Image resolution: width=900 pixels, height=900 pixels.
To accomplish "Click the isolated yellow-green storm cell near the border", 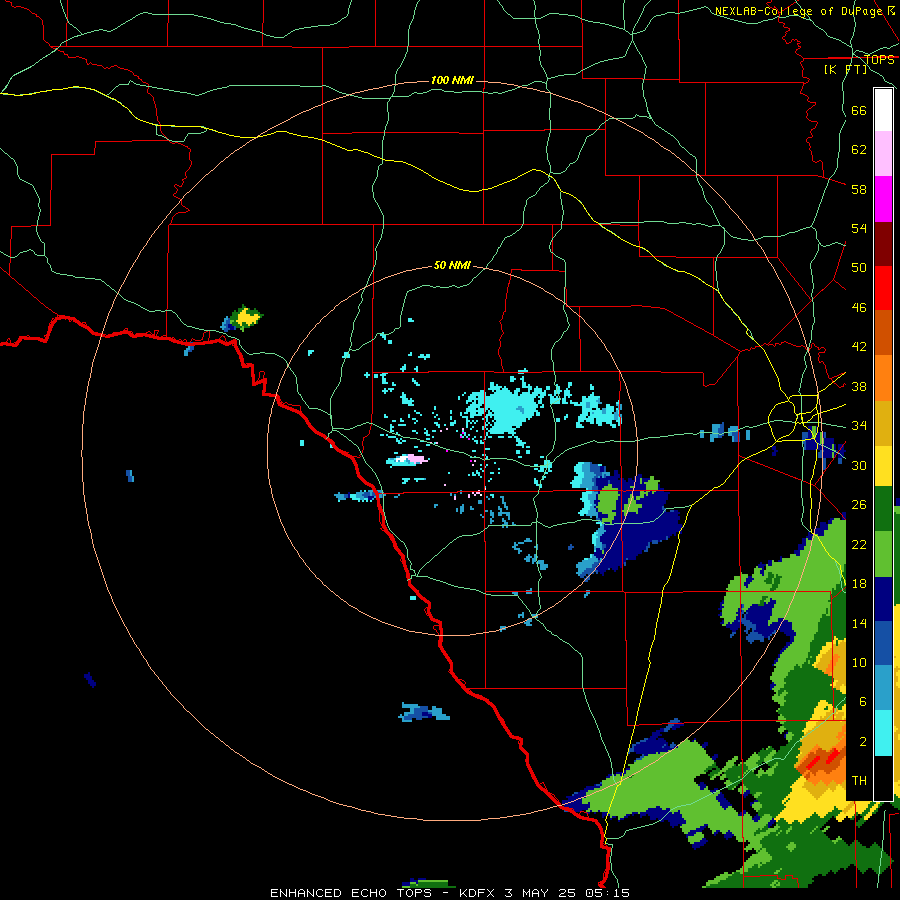I will click(x=245, y=318).
